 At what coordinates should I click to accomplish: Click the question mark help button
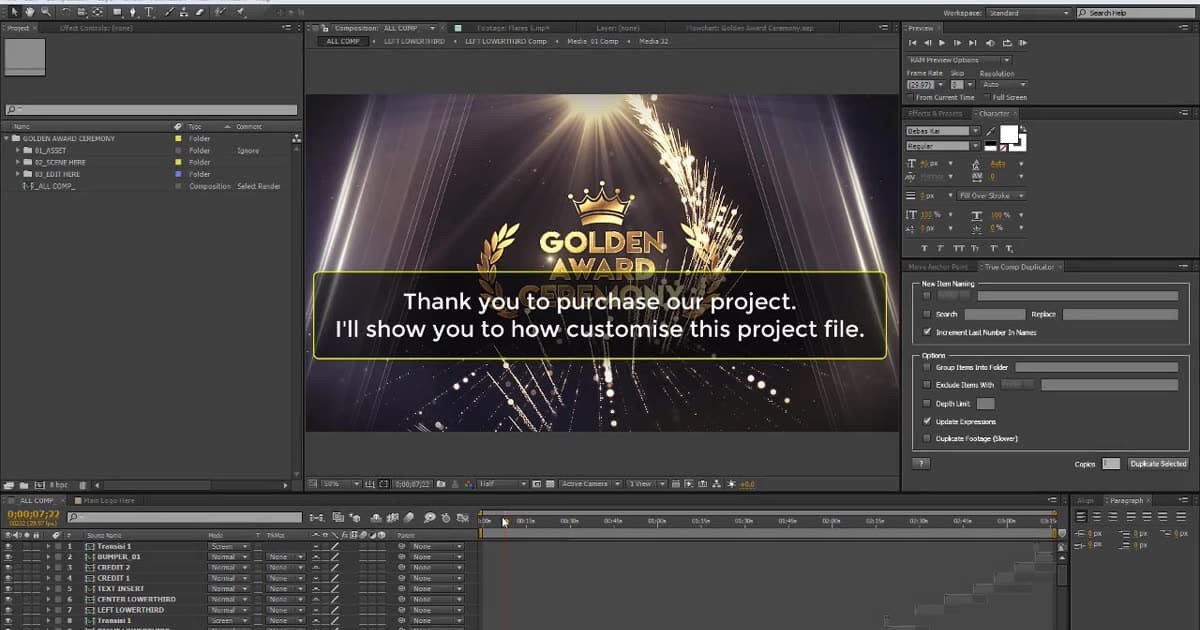(921, 464)
